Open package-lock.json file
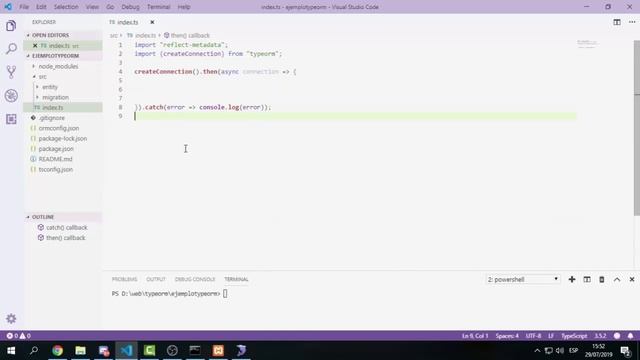This screenshot has height=360, width=640. coord(62,139)
